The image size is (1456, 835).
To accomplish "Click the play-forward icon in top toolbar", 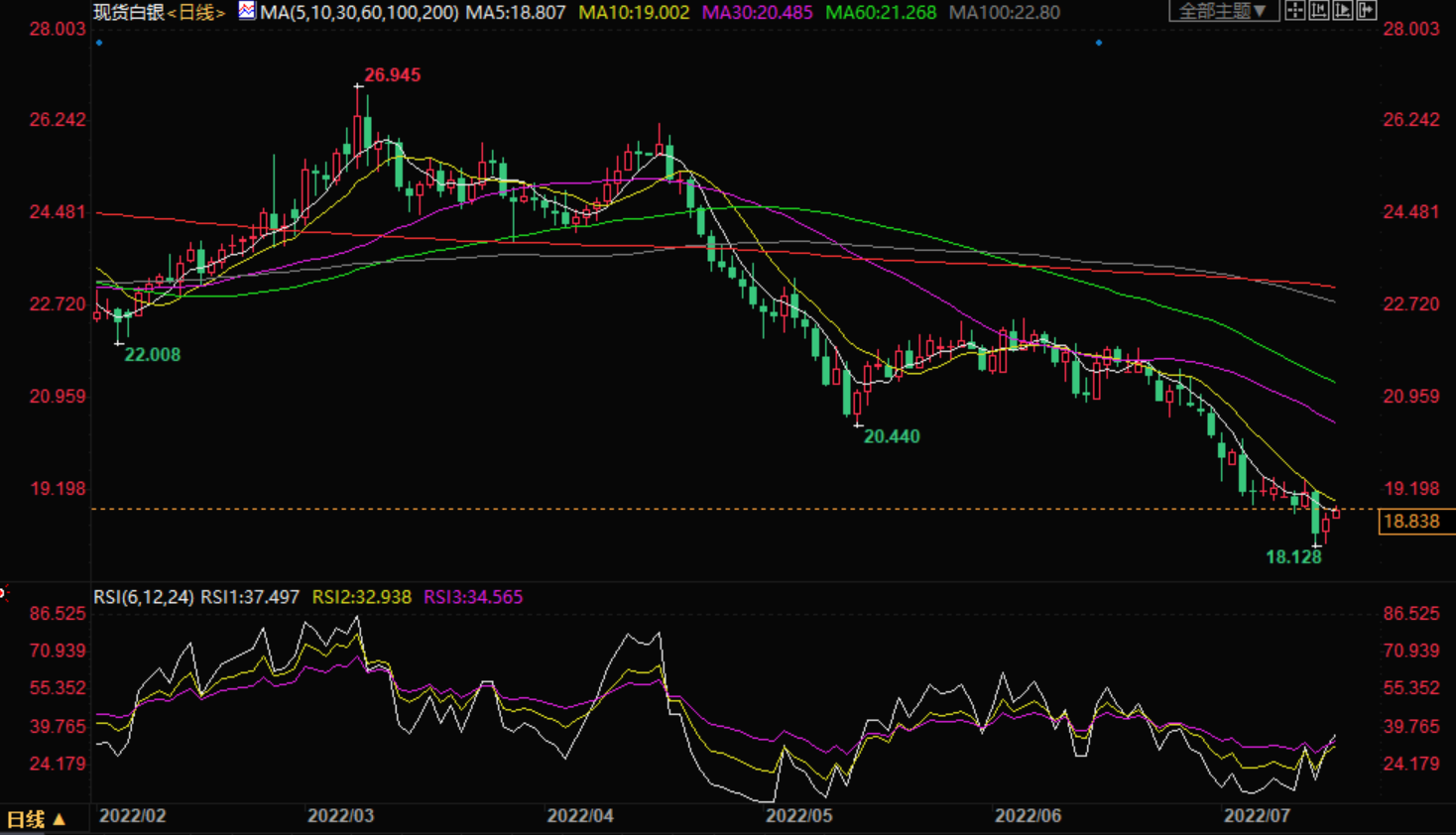I will [x=1343, y=11].
